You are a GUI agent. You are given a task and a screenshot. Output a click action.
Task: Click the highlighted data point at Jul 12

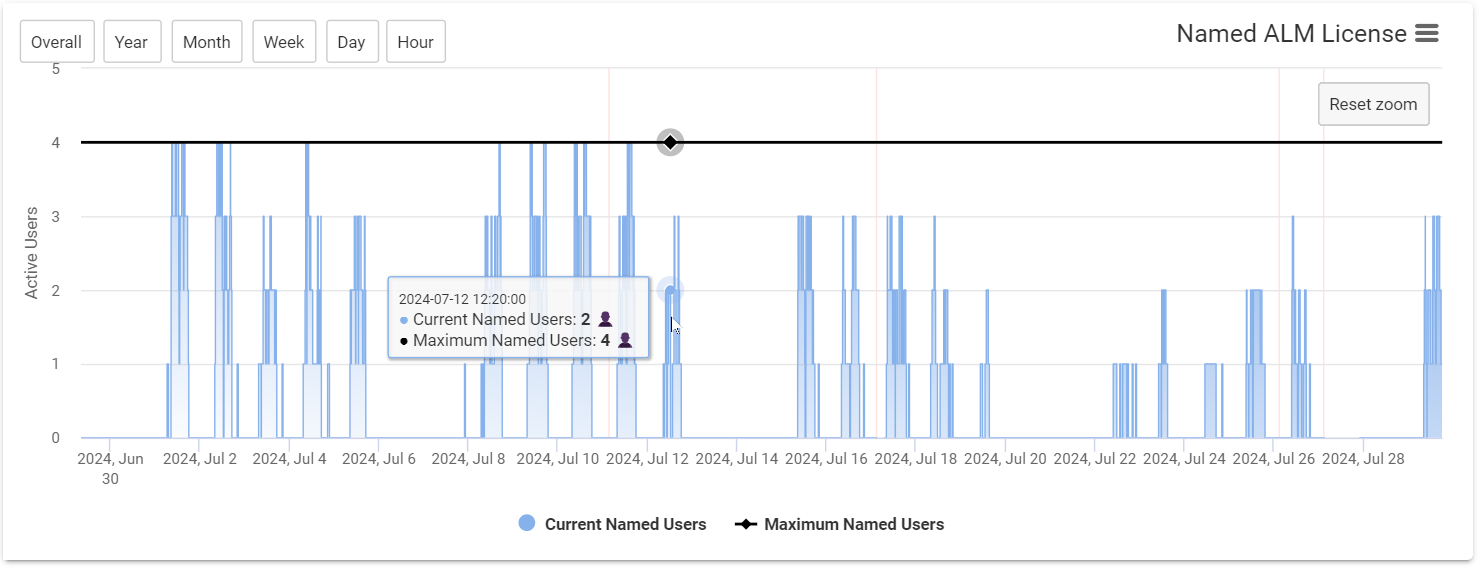670,291
